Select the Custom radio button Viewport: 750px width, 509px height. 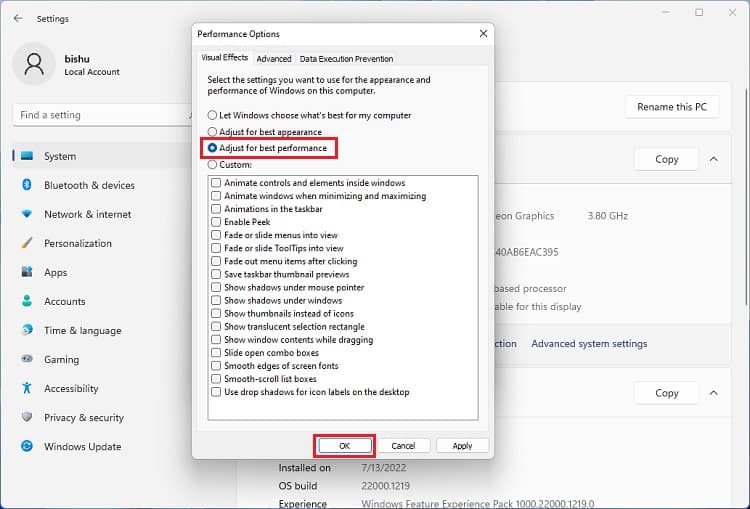[x=212, y=164]
